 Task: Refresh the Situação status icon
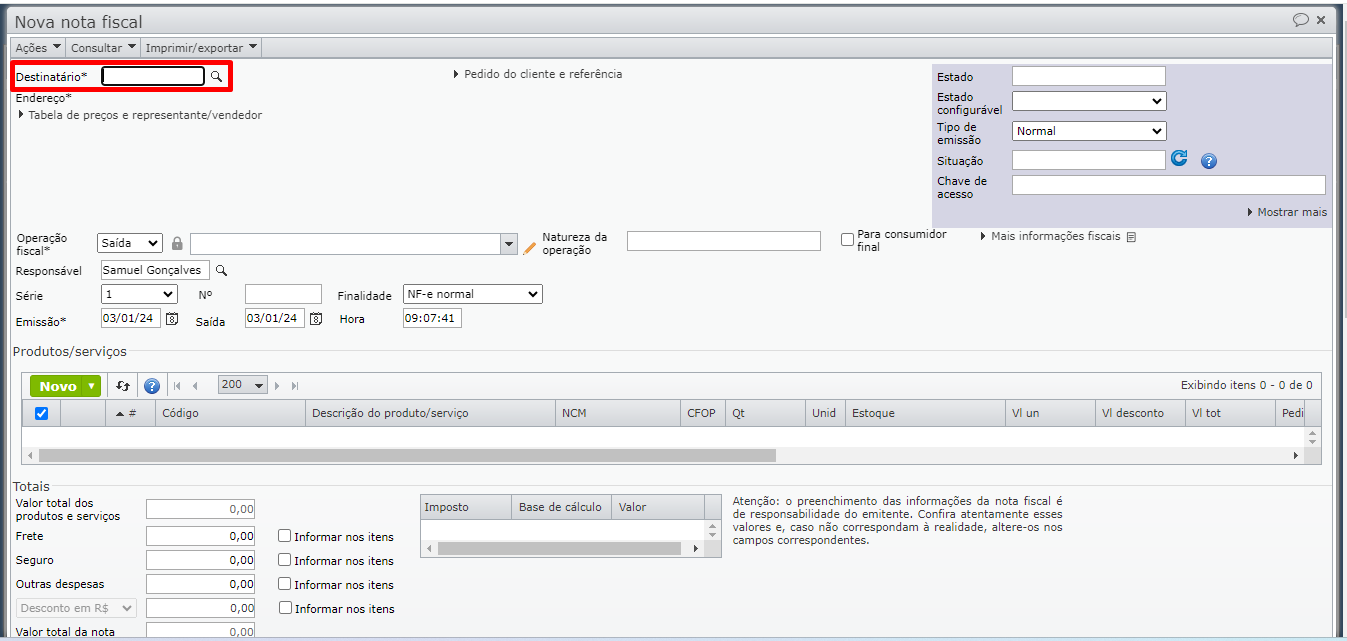(x=1179, y=158)
